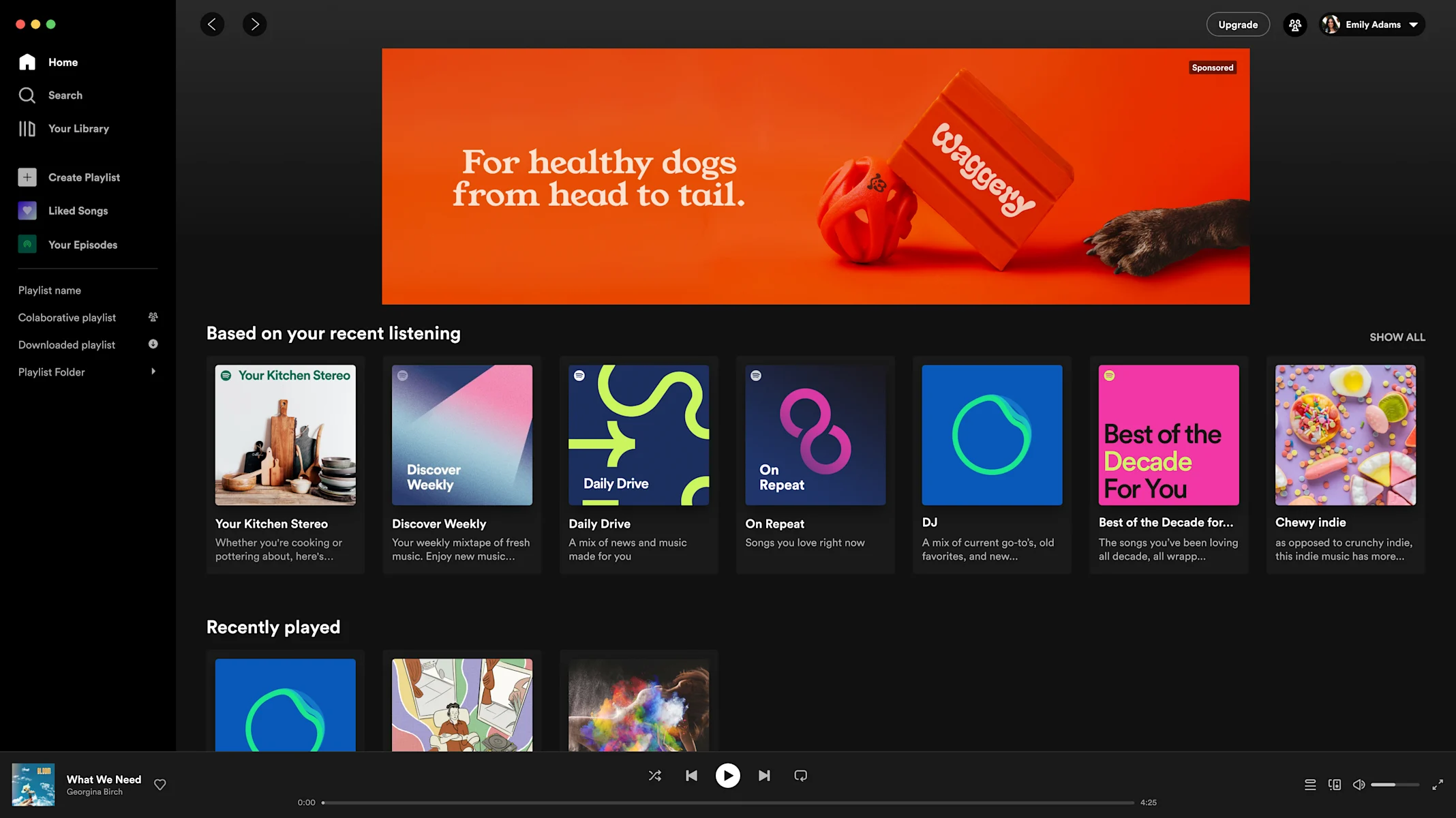Viewport: 1456px width, 818px height.
Task: Navigate forward with the right chevron
Action: [x=254, y=25]
